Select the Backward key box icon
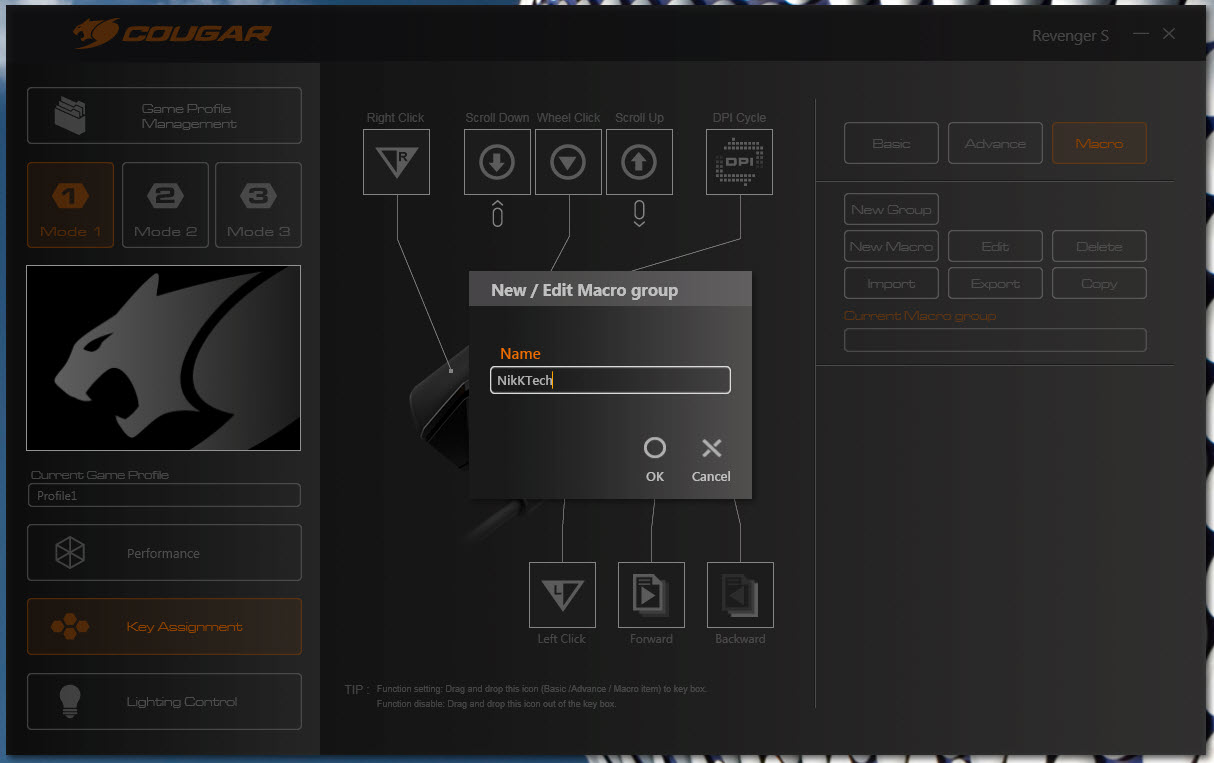This screenshot has height=763, width=1214. click(740, 595)
